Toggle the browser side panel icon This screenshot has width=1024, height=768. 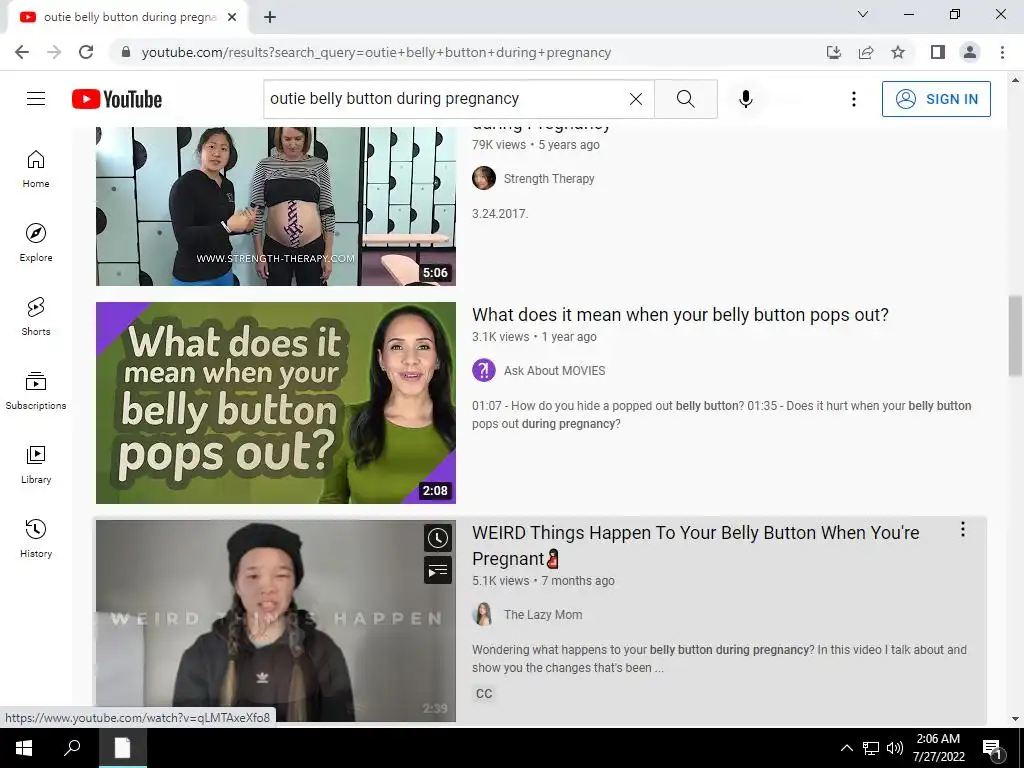(938, 52)
